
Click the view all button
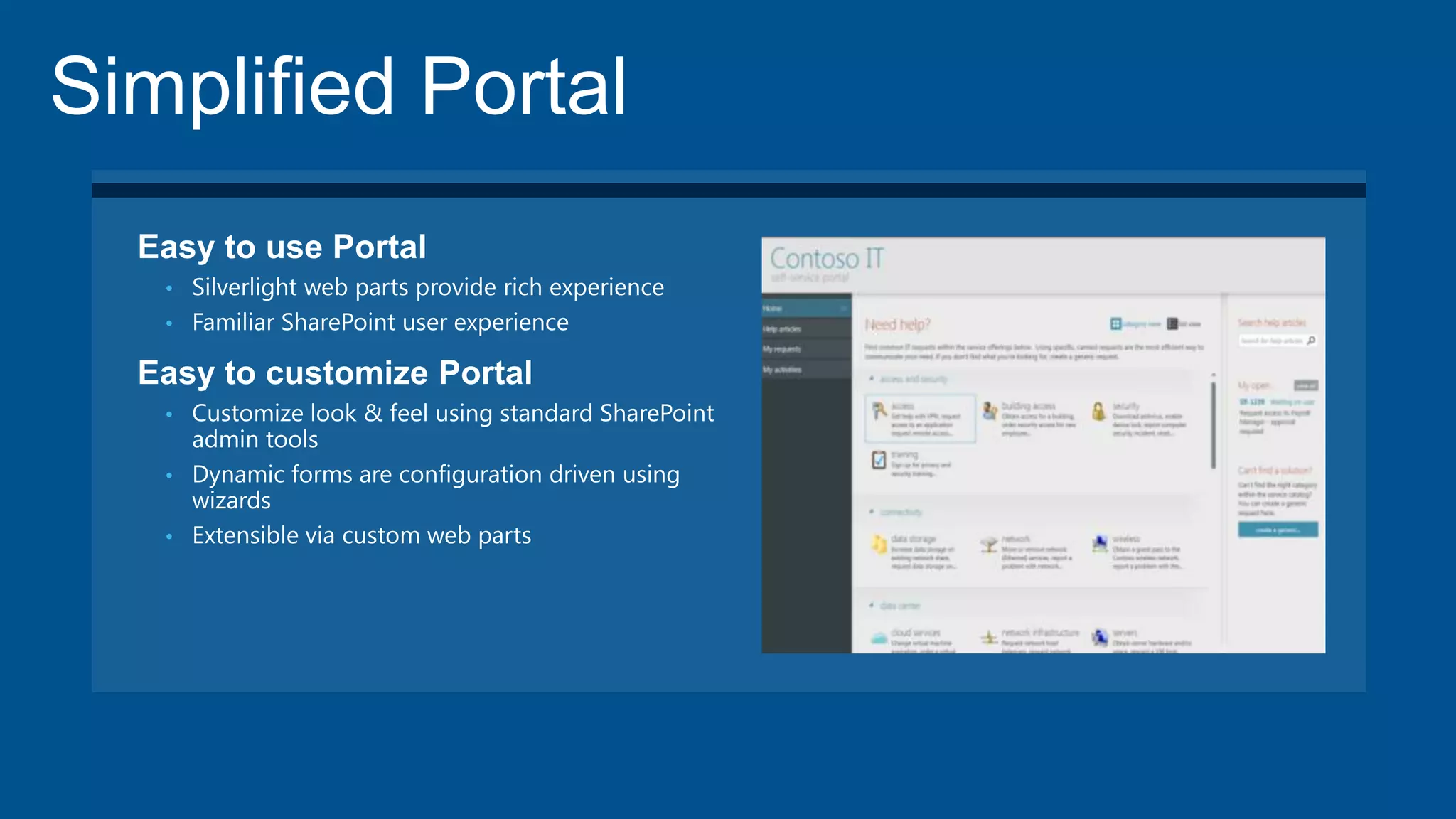coord(1306,385)
